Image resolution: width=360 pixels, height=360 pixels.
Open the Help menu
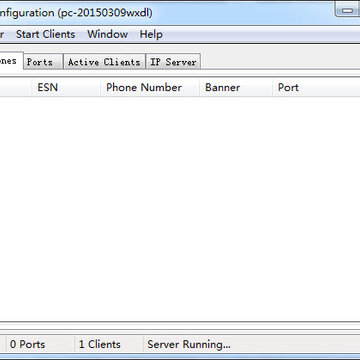pyautogui.click(x=151, y=34)
